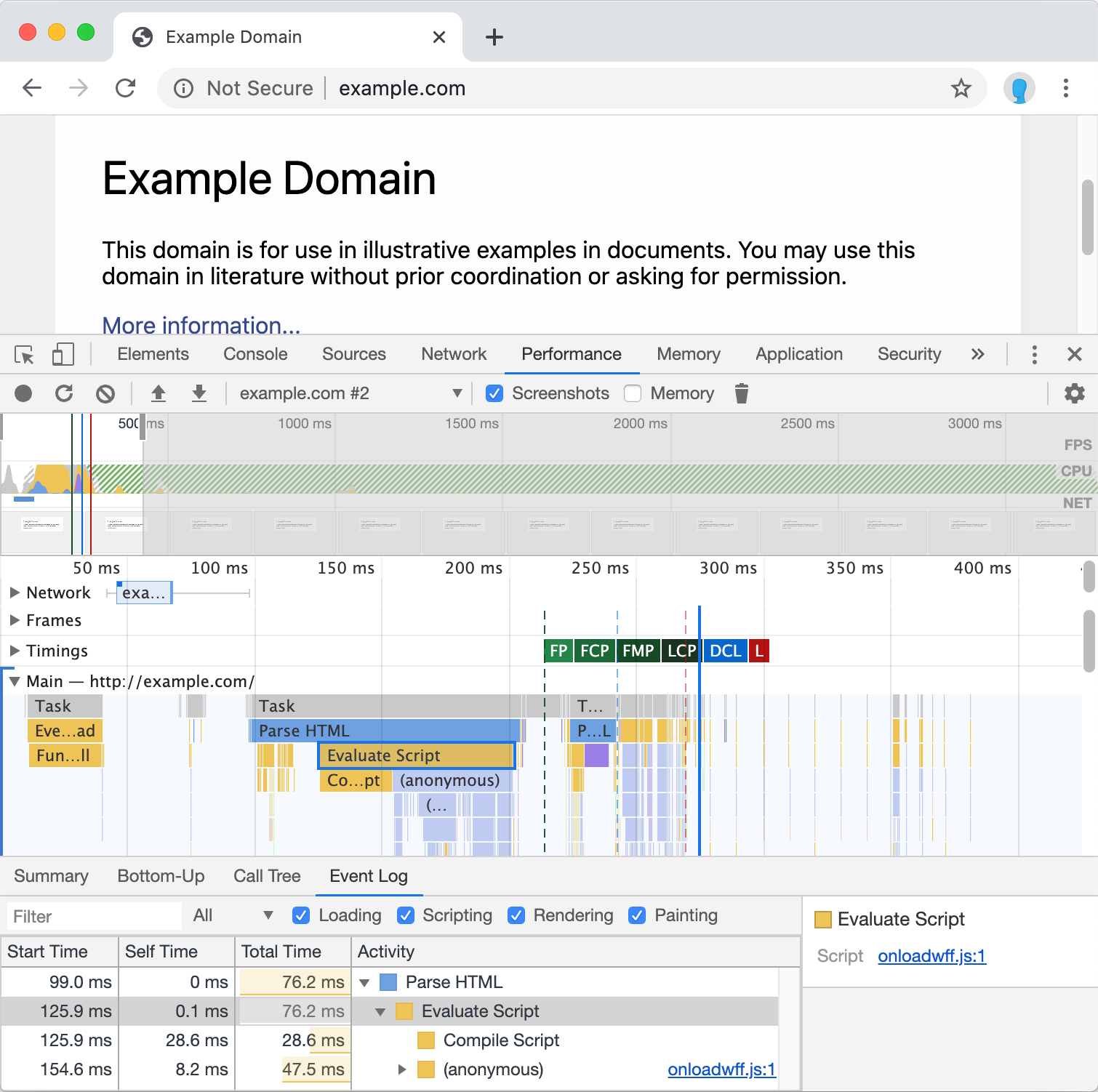Toggle the device toolbar icon
This screenshot has width=1098, height=1092.
(63, 355)
